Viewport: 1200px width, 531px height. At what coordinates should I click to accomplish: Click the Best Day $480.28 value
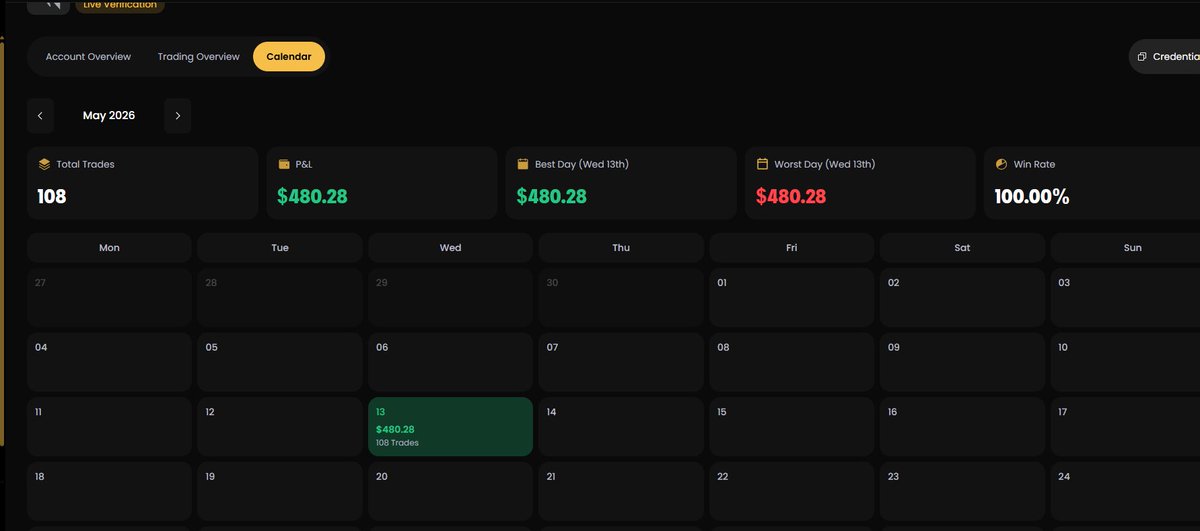point(551,197)
